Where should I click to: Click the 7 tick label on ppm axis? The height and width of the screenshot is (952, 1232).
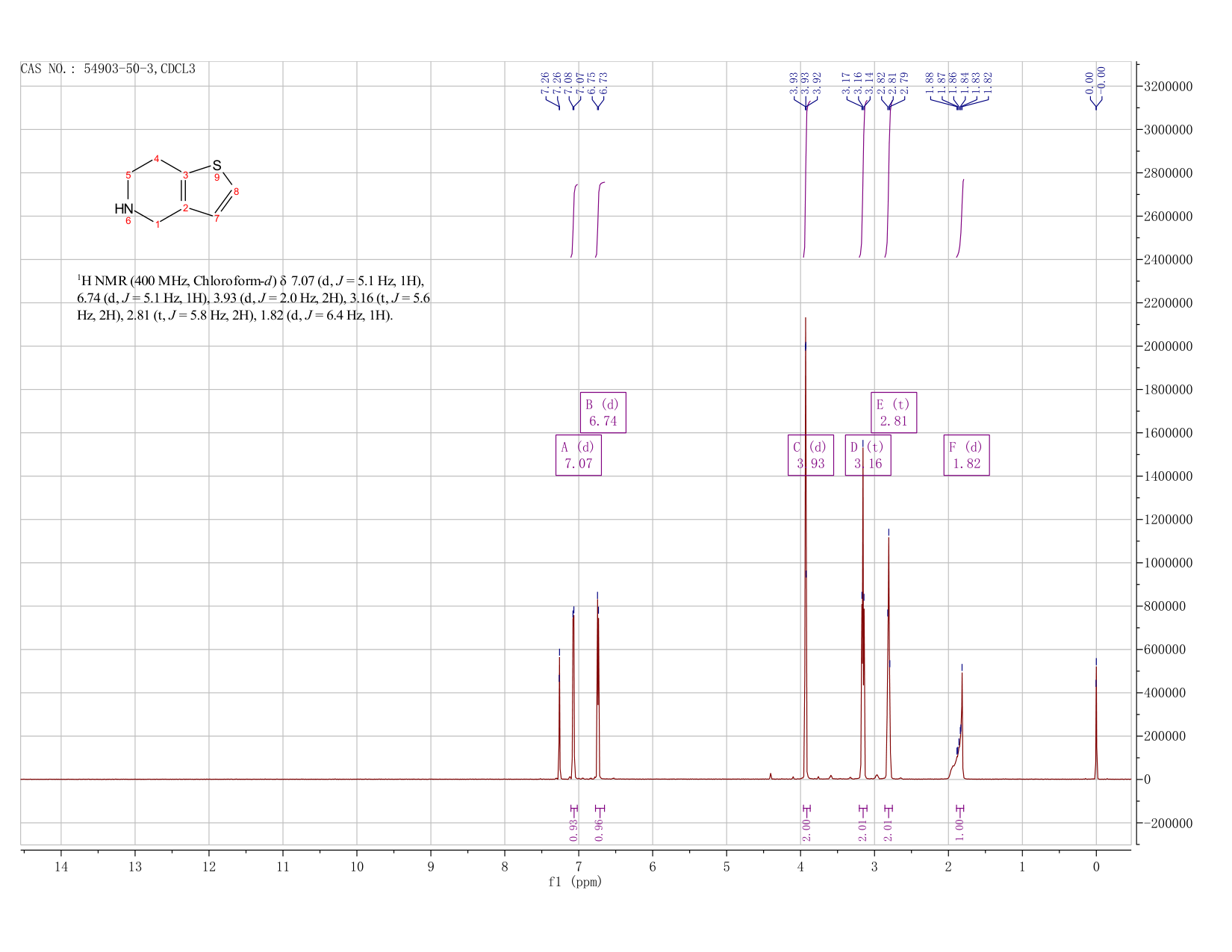coord(579,866)
